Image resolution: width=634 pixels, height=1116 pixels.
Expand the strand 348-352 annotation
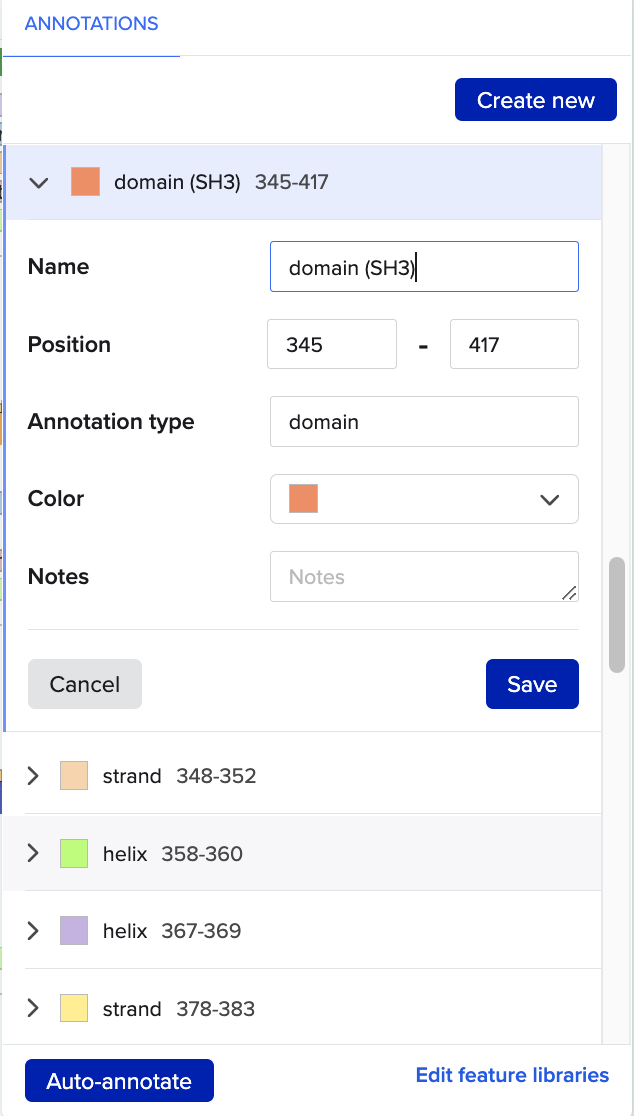33,775
